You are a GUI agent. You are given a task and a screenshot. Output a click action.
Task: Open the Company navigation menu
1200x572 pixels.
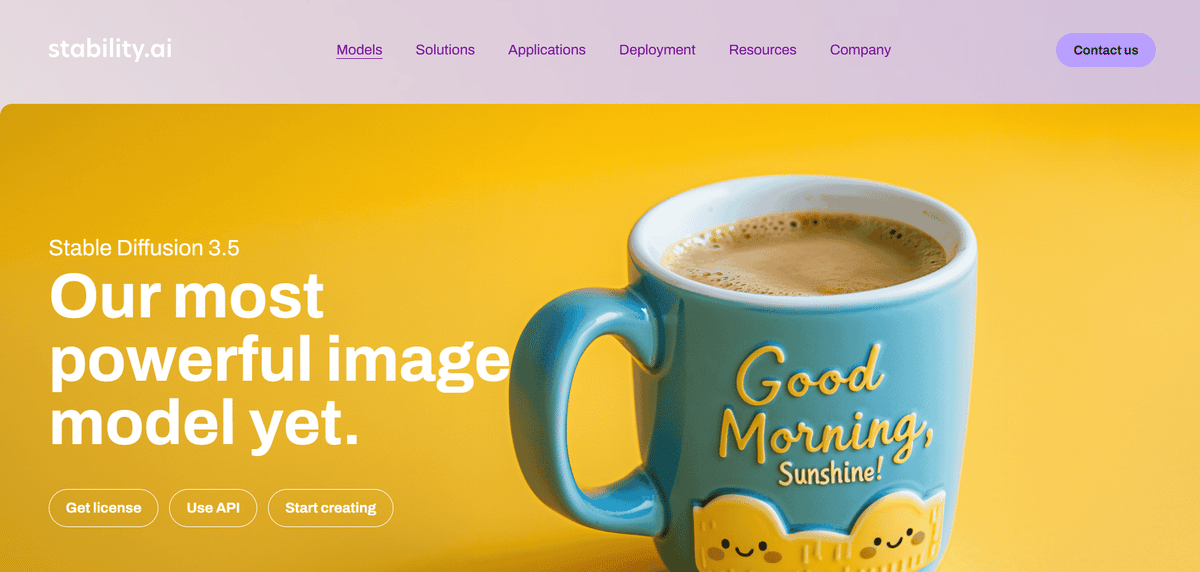[x=860, y=50]
